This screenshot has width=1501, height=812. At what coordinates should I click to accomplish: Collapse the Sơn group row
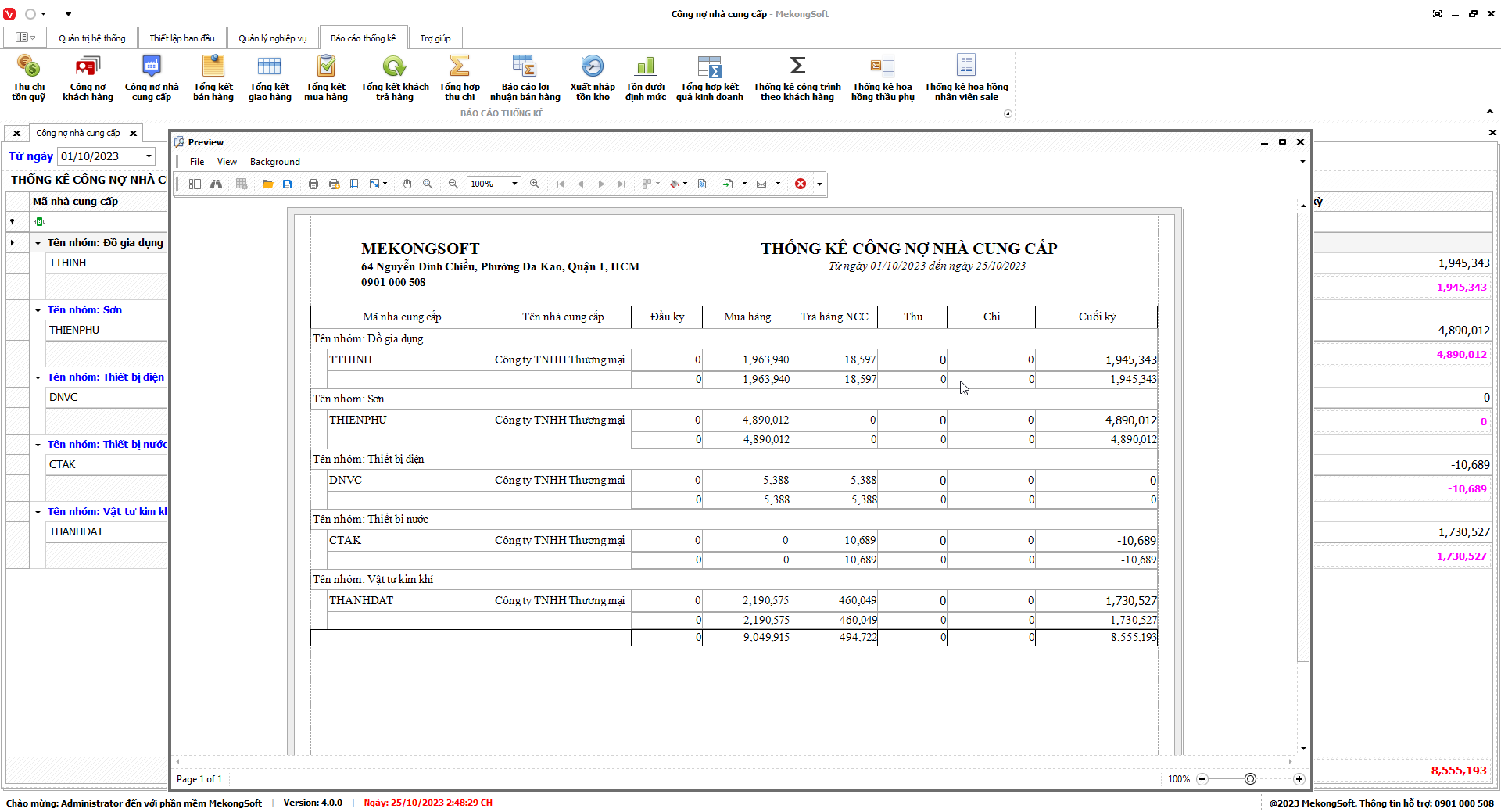(38, 310)
